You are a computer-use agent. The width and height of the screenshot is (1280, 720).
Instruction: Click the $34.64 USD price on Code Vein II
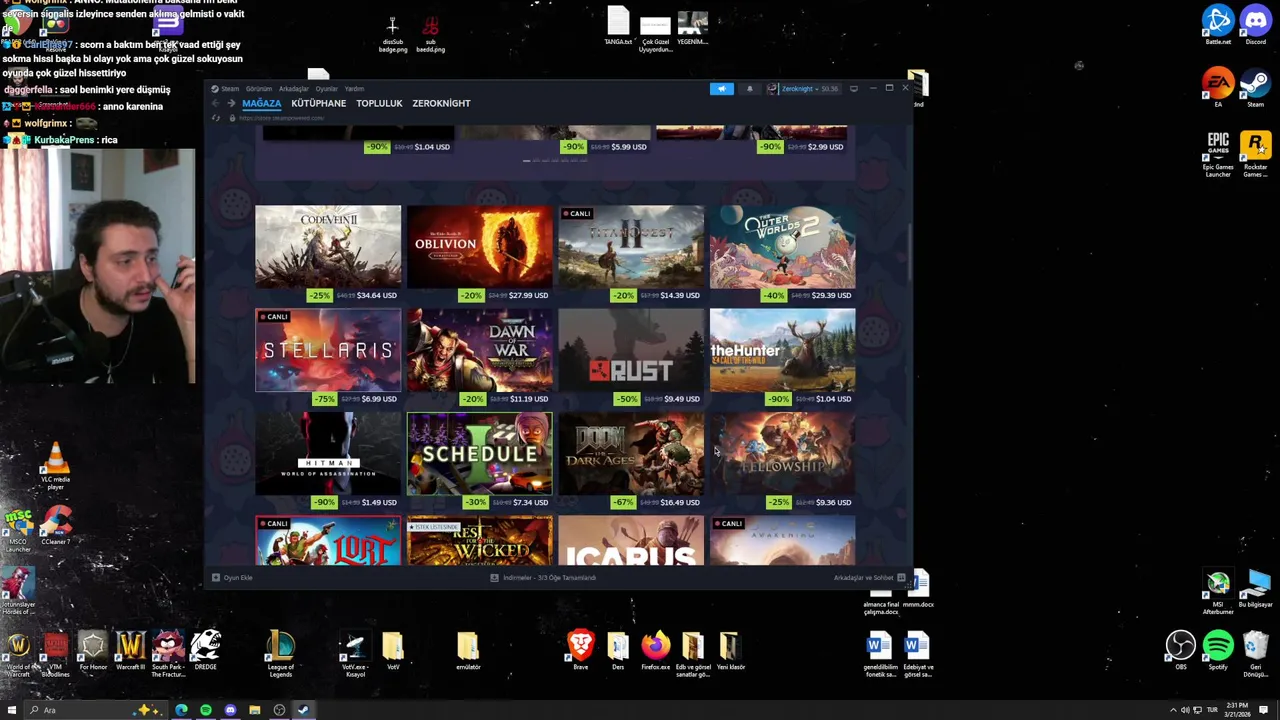pyautogui.click(x=376, y=295)
